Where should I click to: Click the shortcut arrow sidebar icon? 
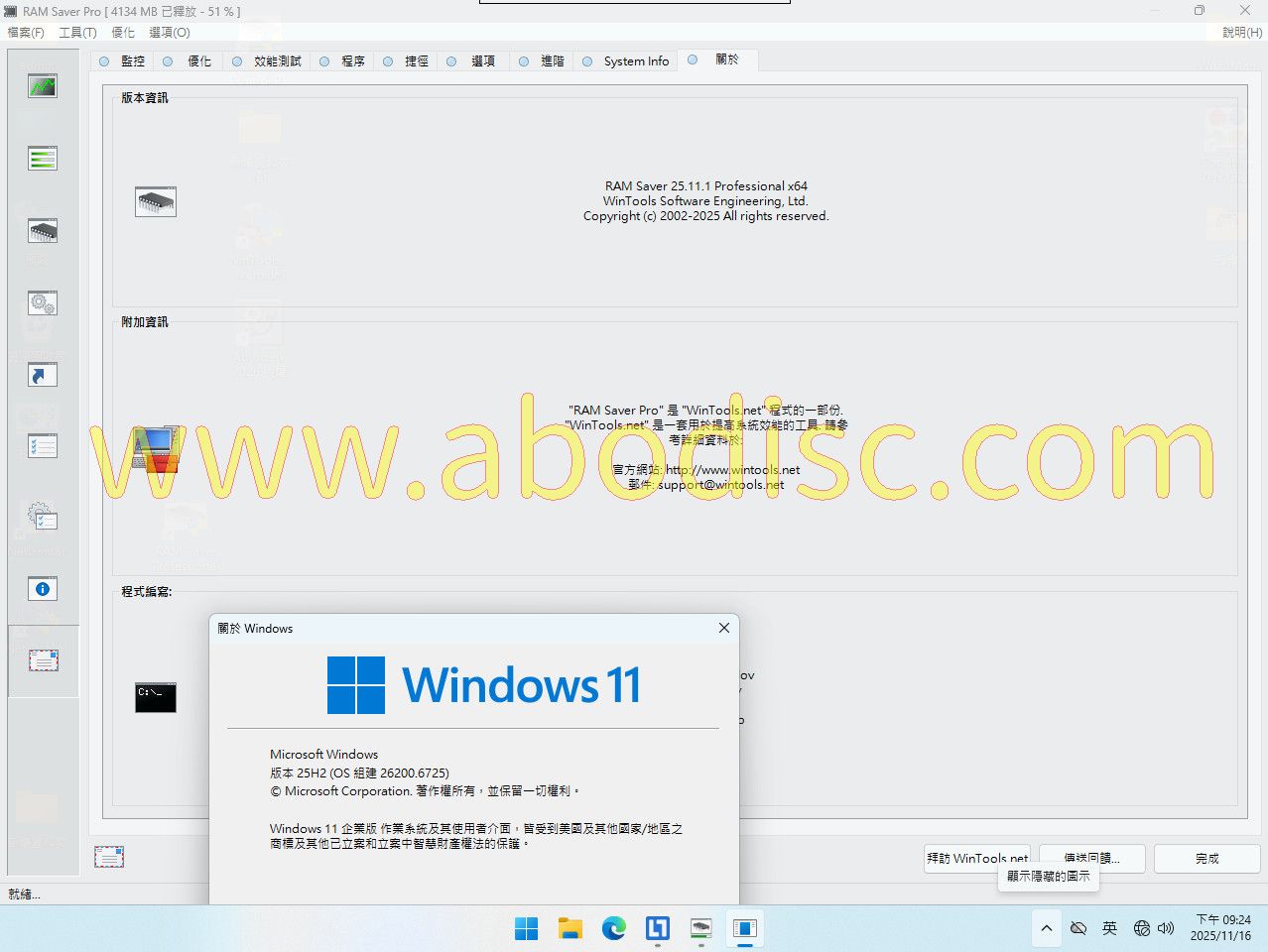[42, 375]
